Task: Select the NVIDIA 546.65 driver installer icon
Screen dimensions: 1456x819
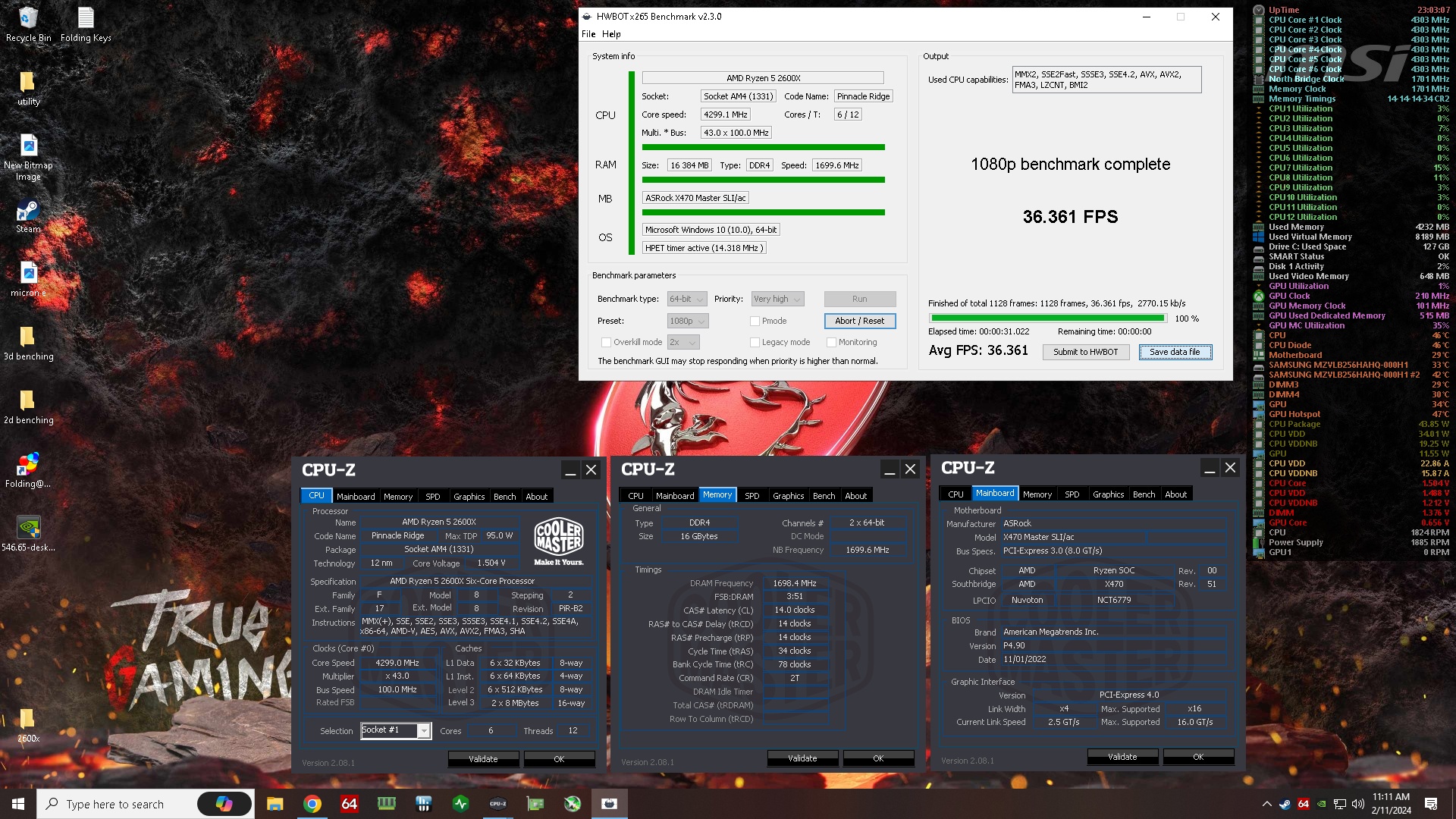Action: [28, 535]
